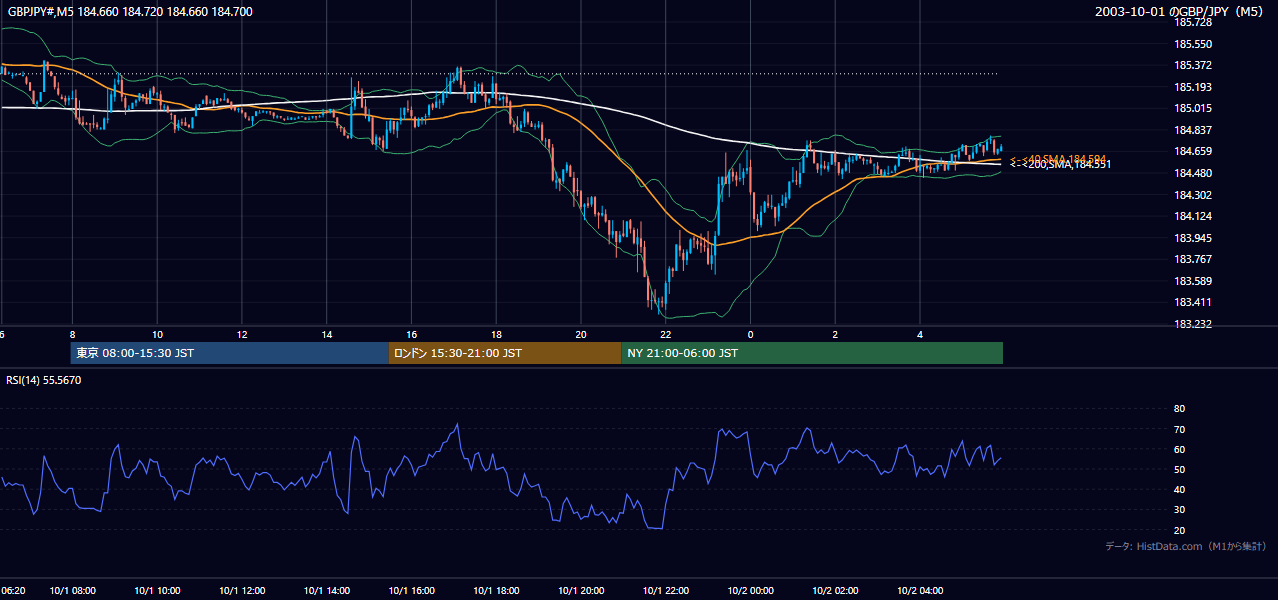Click price axis label 183.767
This screenshot has height=600, width=1278.
coord(1194,259)
